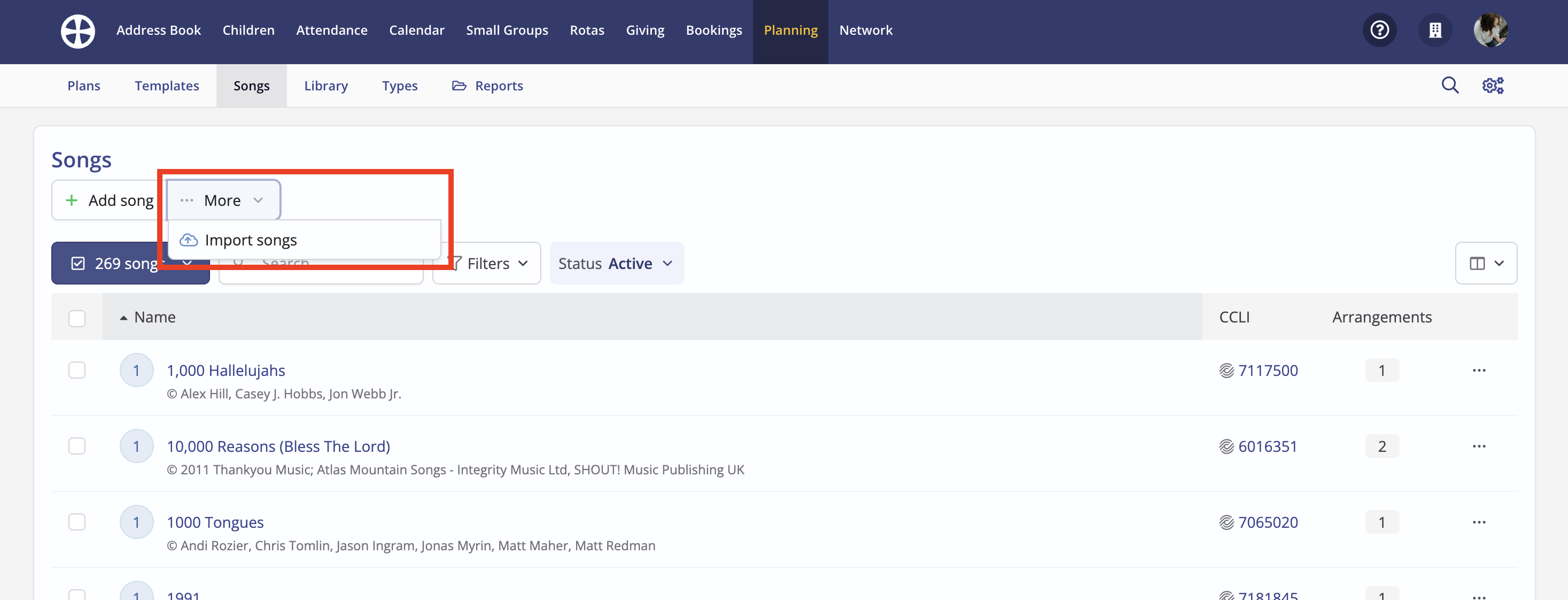Open the Calendar module
The height and width of the screenshot is (600, 1568).
tap(416, 30)
